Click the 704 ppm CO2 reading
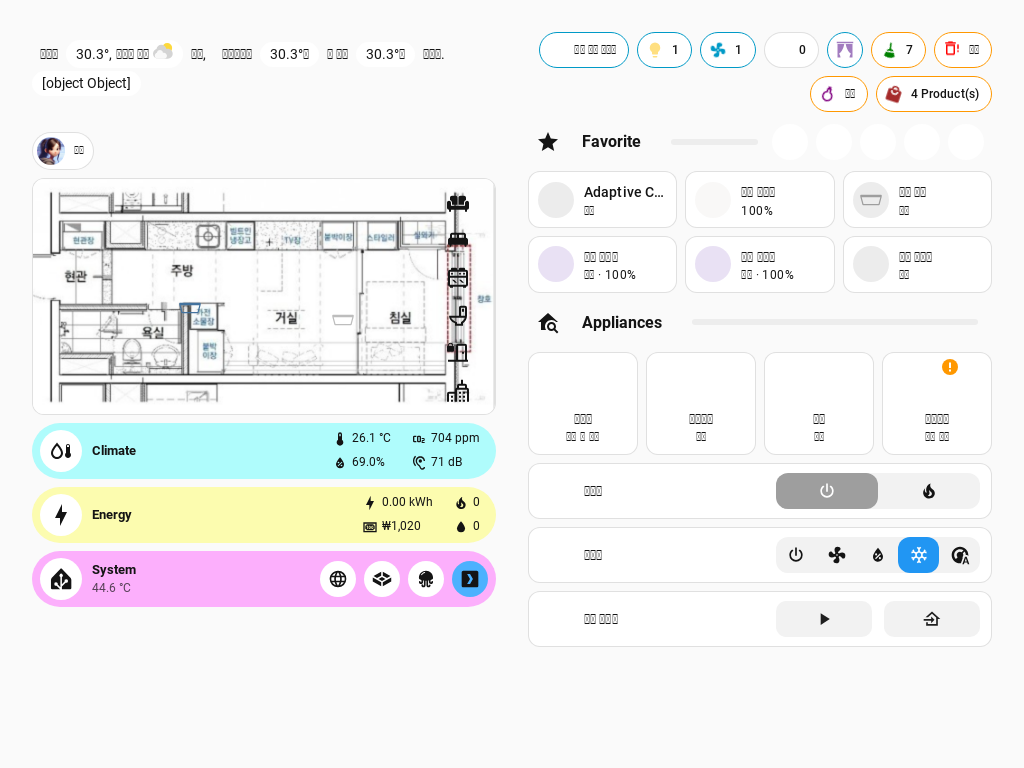Screen dimensions: 1024x768 (446, 438)
